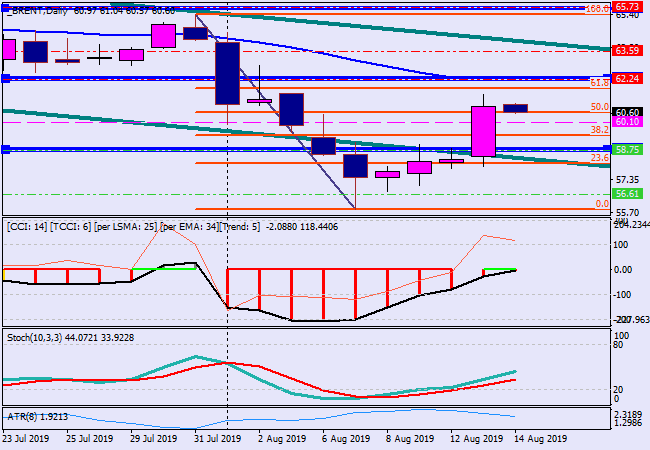Click the 14 Aug 2019 date label

coord(542,438)
